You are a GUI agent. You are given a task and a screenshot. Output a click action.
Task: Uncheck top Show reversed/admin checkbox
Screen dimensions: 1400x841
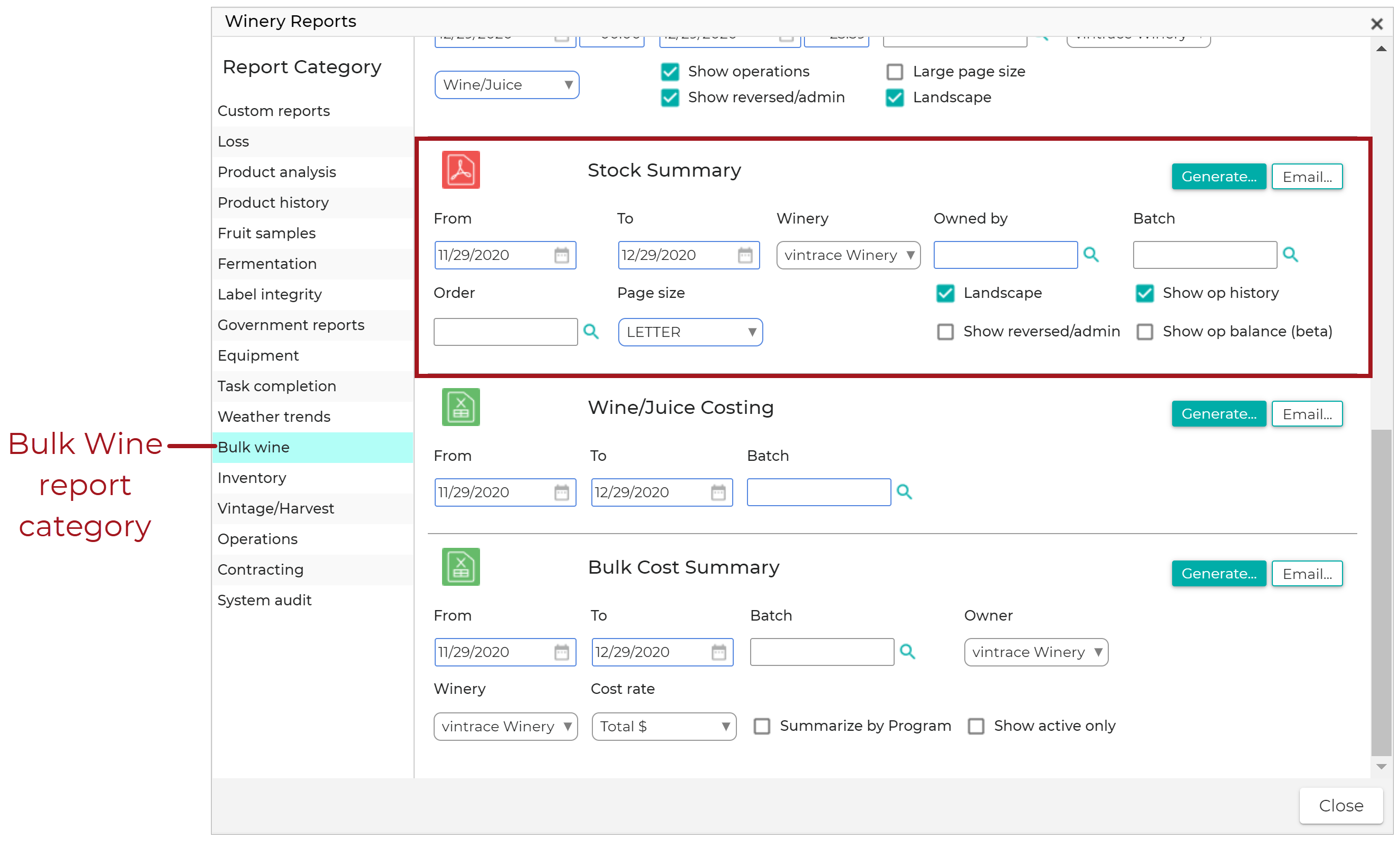[x=669, y=98]
